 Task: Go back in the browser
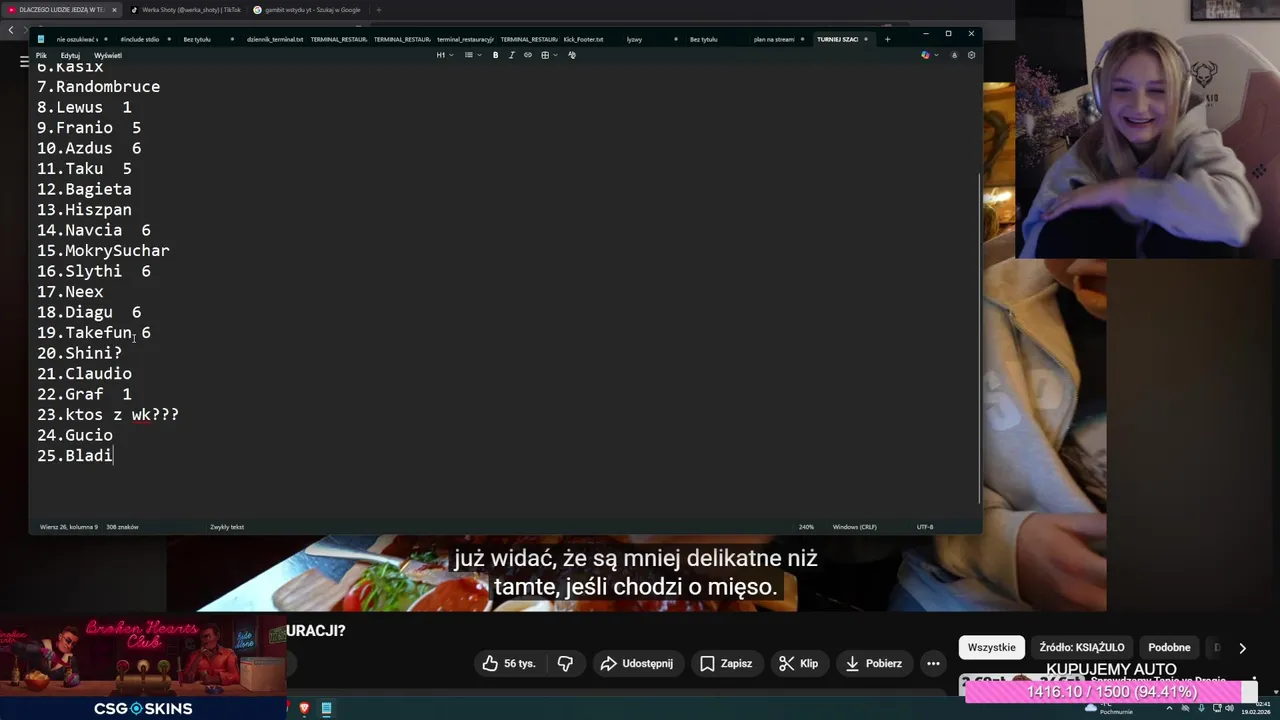tap(11, 30)
